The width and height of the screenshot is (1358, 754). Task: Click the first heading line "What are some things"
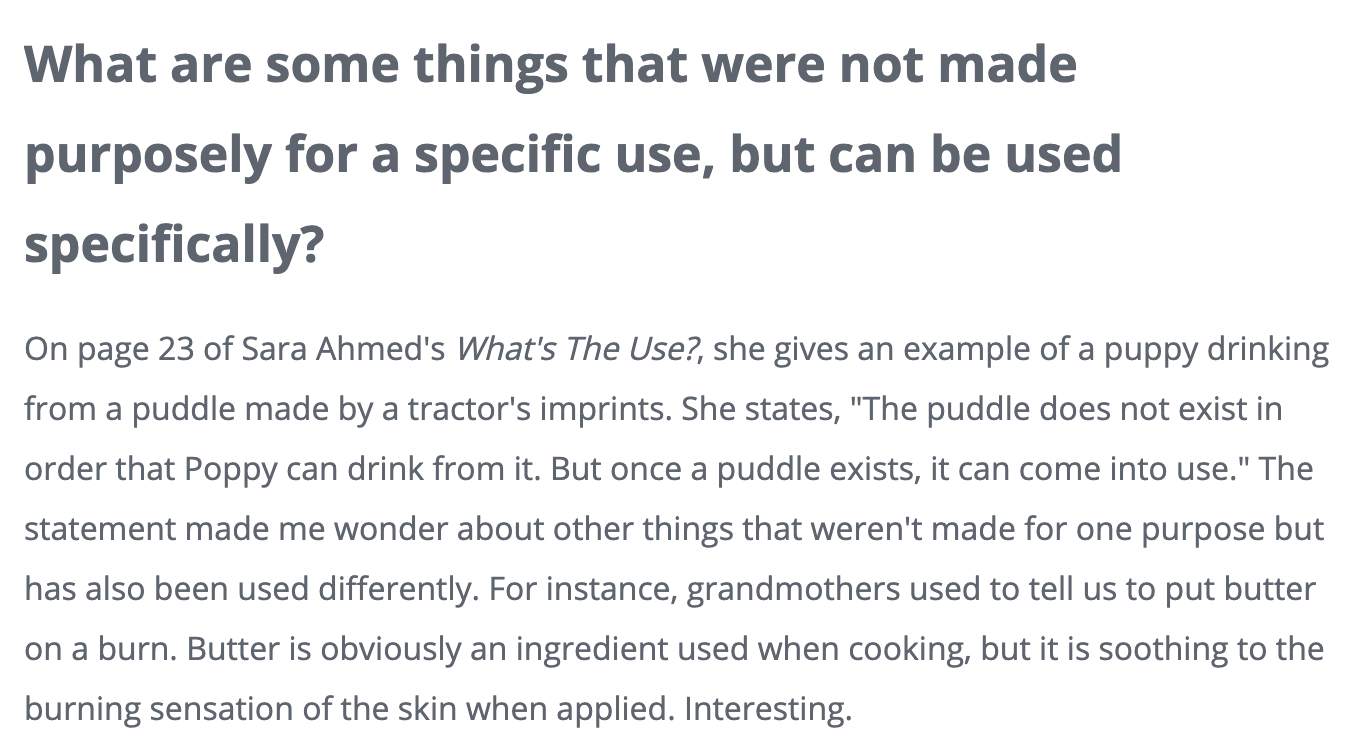297,63
